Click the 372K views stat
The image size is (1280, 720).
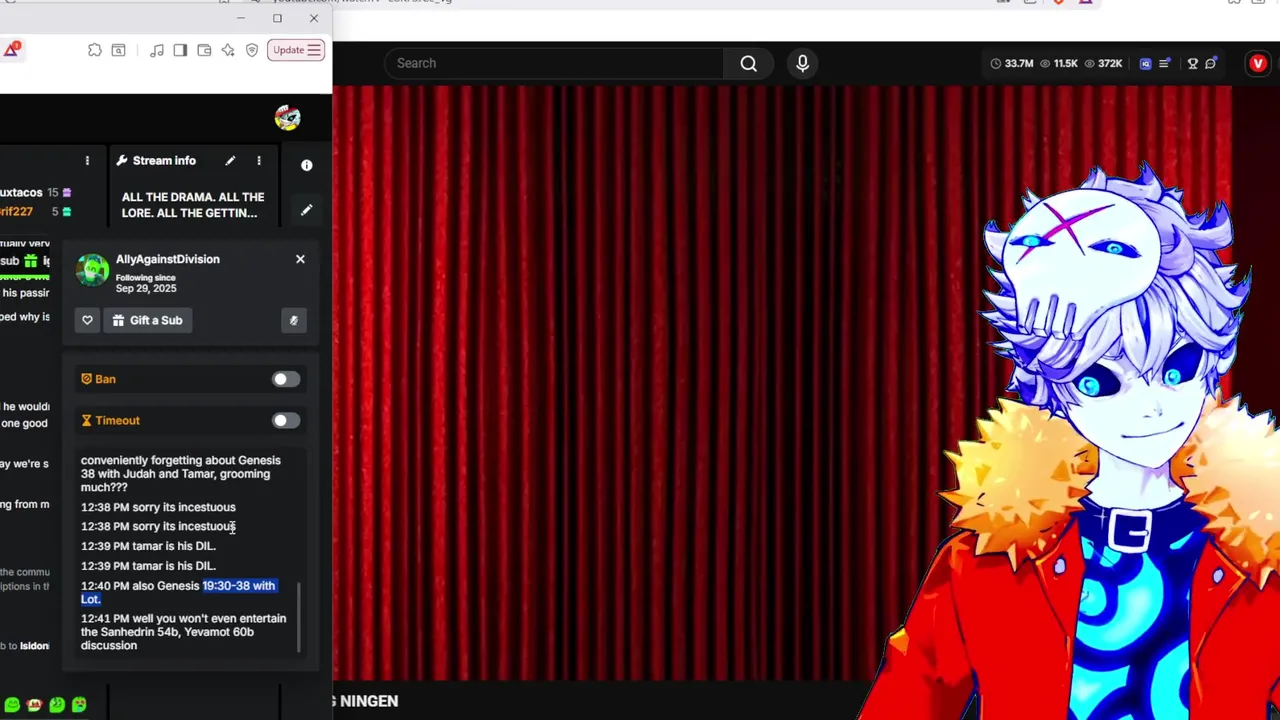point(1104,63)
